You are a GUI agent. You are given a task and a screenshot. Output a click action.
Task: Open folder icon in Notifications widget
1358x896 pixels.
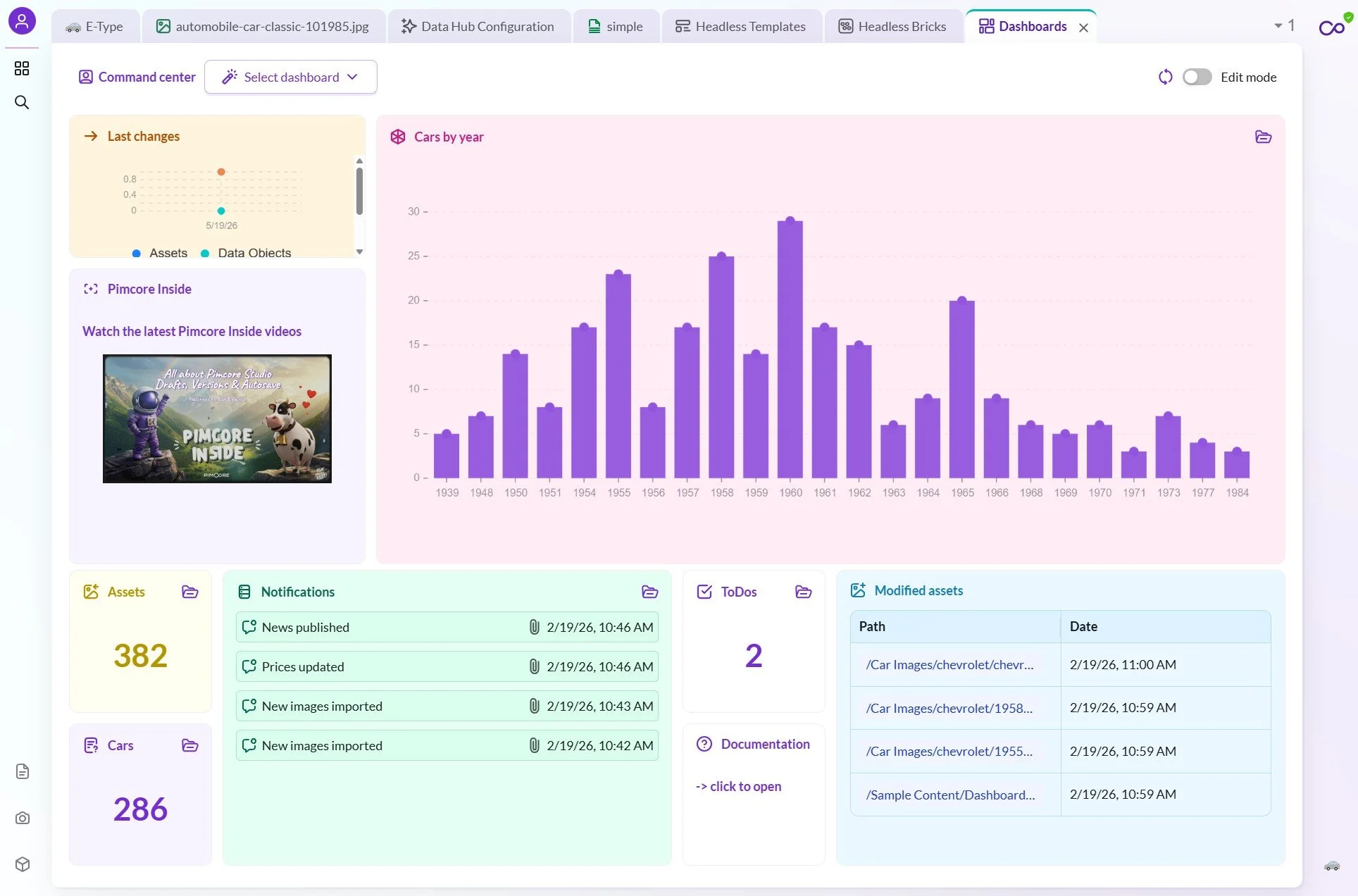[x=650, y=592]
